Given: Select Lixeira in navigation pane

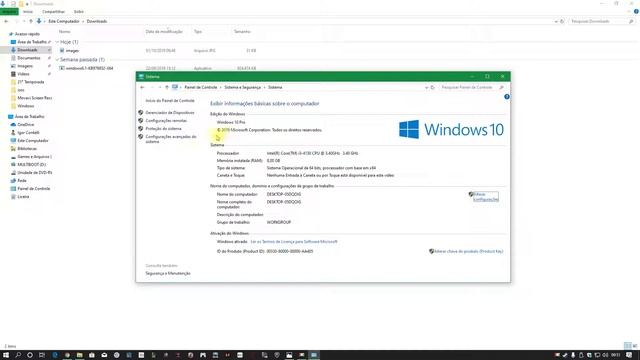Looking at the screenshot, I should (x=23, y=197).
